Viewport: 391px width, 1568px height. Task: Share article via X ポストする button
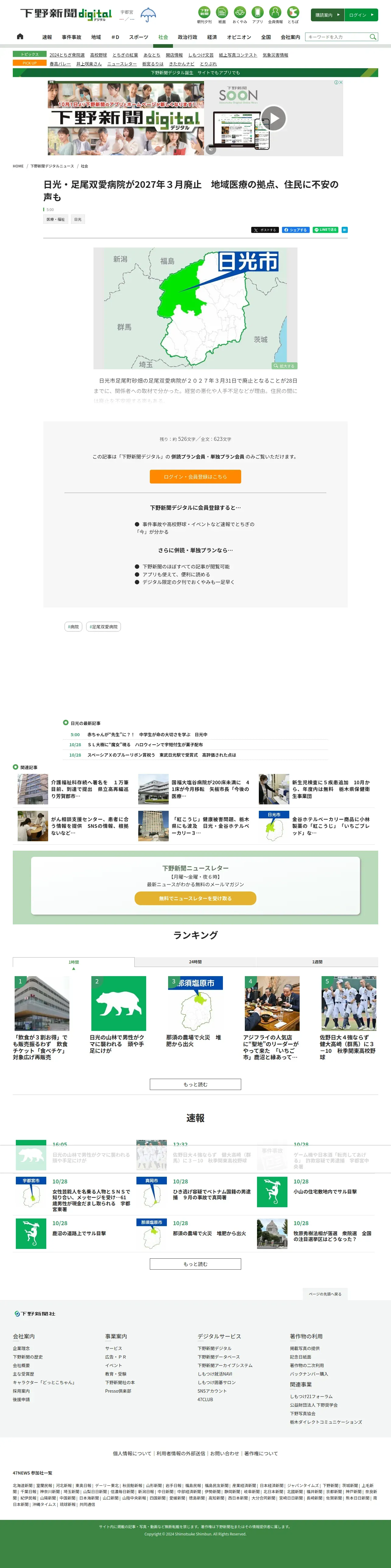(x=265, y=230)
